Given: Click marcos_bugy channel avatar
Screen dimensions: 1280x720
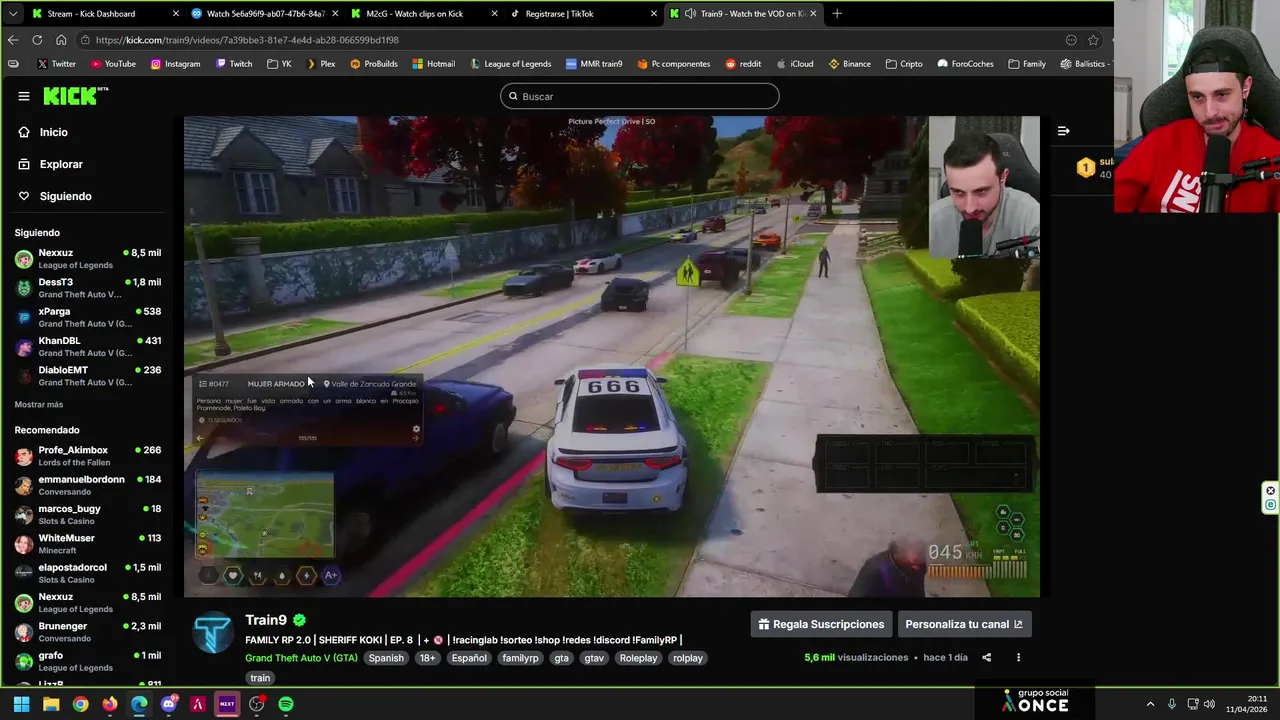Looking at the screenshot, I should 24,515.
